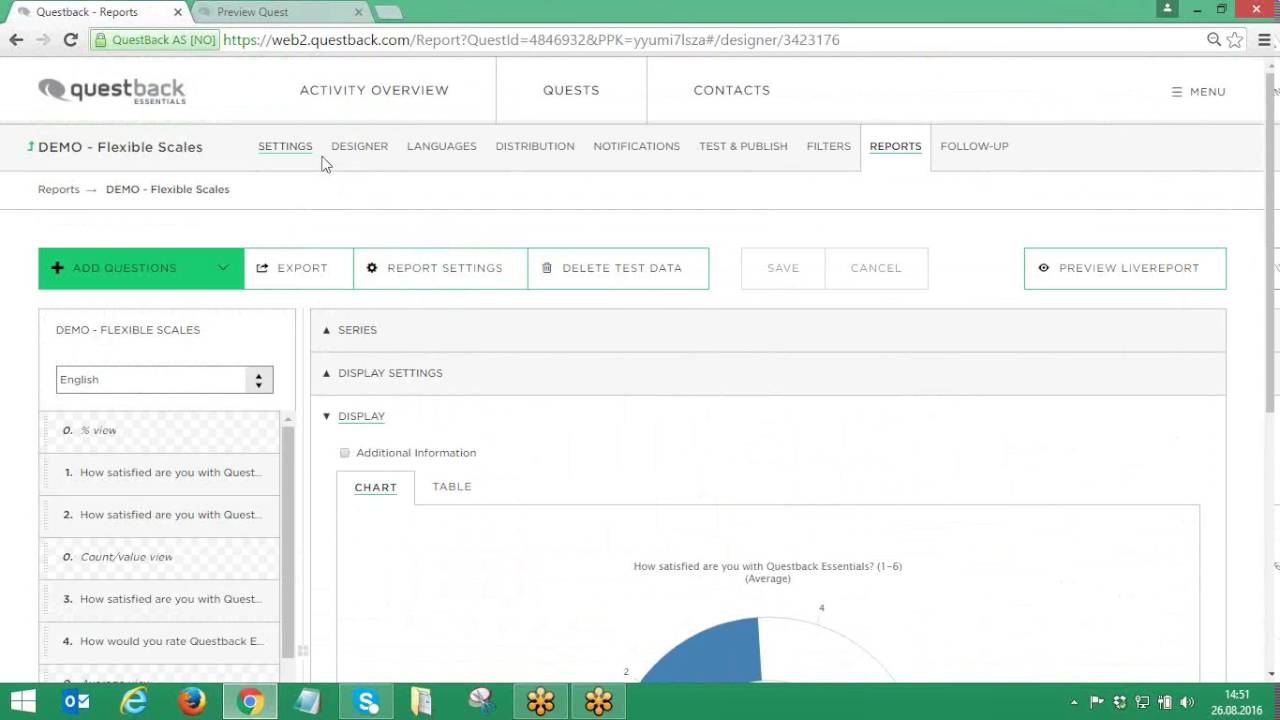Select the Reports tab
1280x720 pixels.
point(895,146)
